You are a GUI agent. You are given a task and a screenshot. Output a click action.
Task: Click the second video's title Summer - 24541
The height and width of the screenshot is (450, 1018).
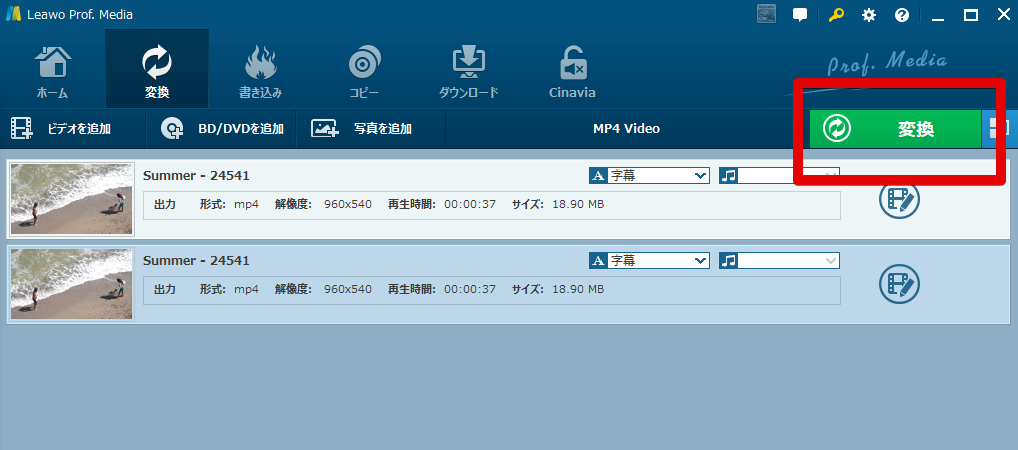tap(196, 260)
